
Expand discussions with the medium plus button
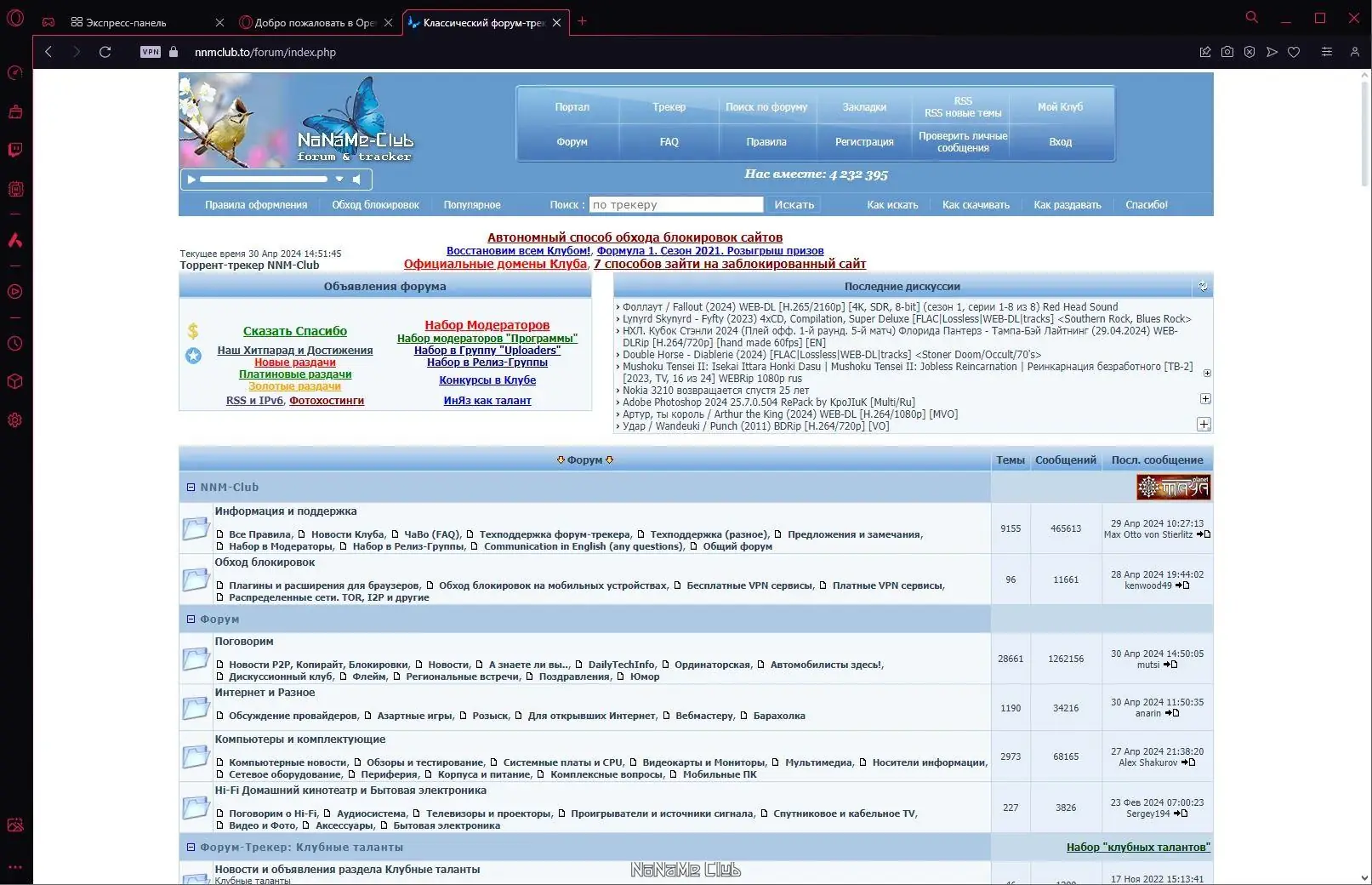click(1205, 398)
